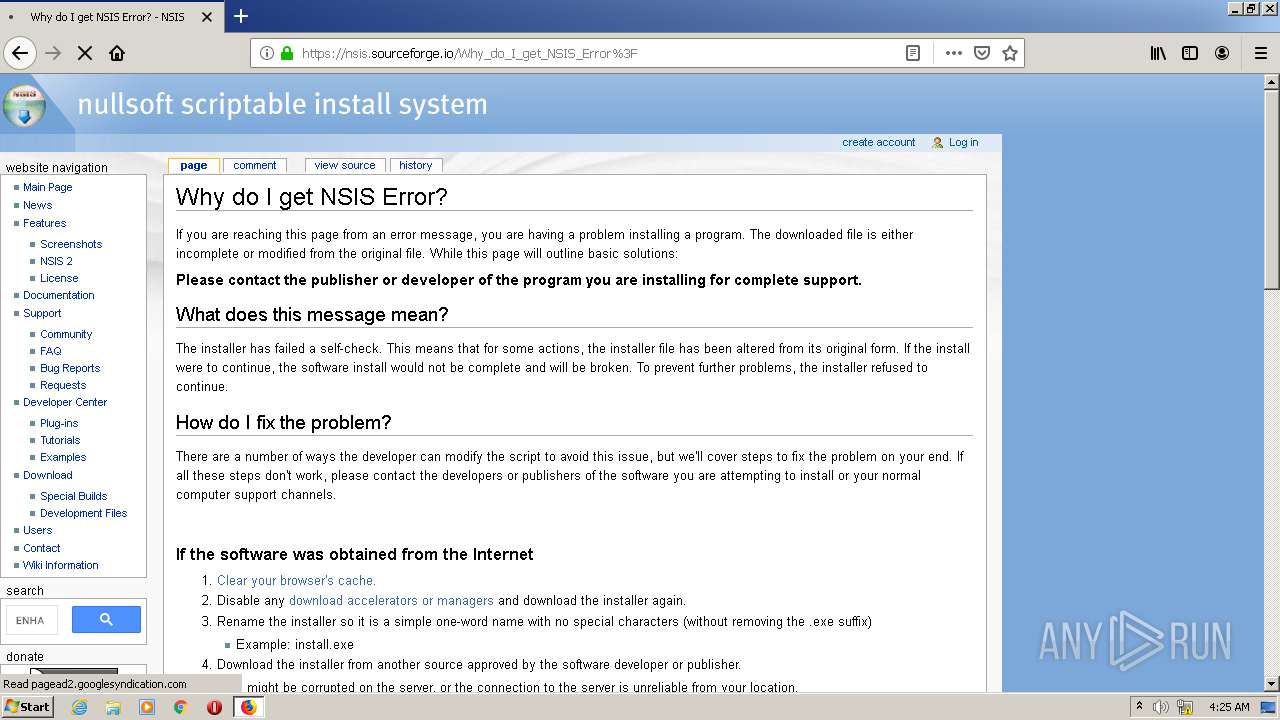
Task: Open the 'history' tab
Action: click(416, 165)
